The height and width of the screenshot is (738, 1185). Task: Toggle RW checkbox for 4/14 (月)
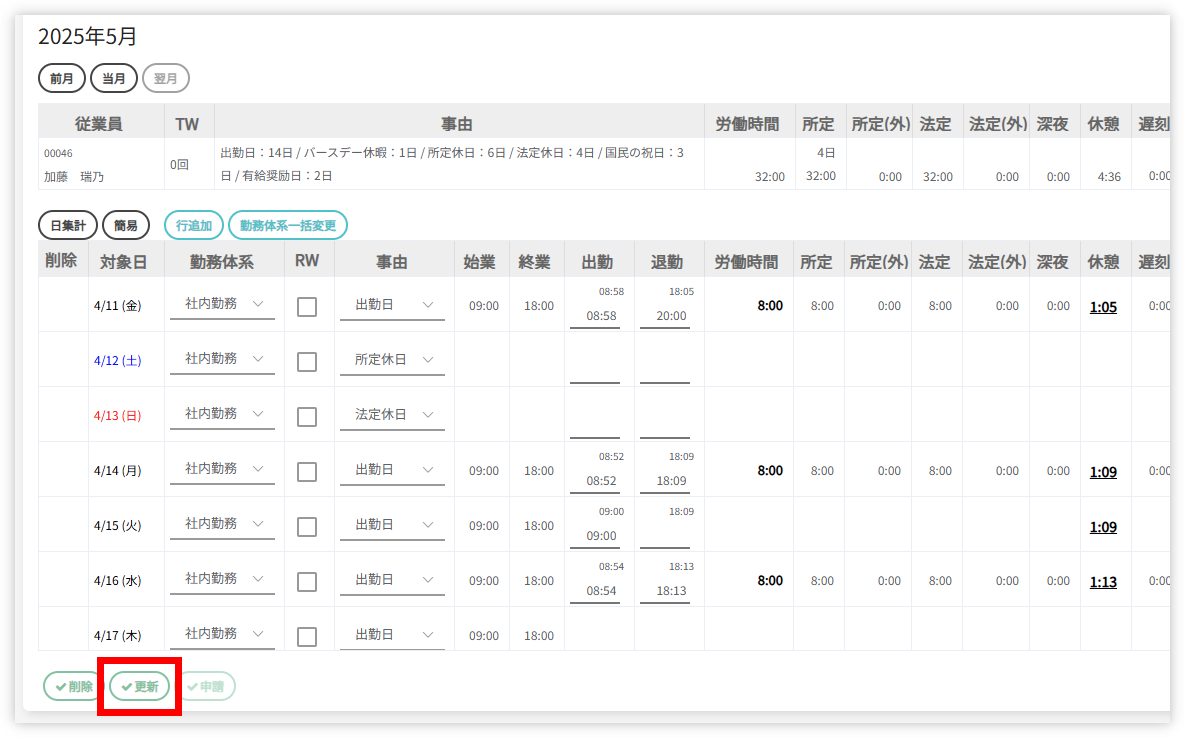point(307,472)
